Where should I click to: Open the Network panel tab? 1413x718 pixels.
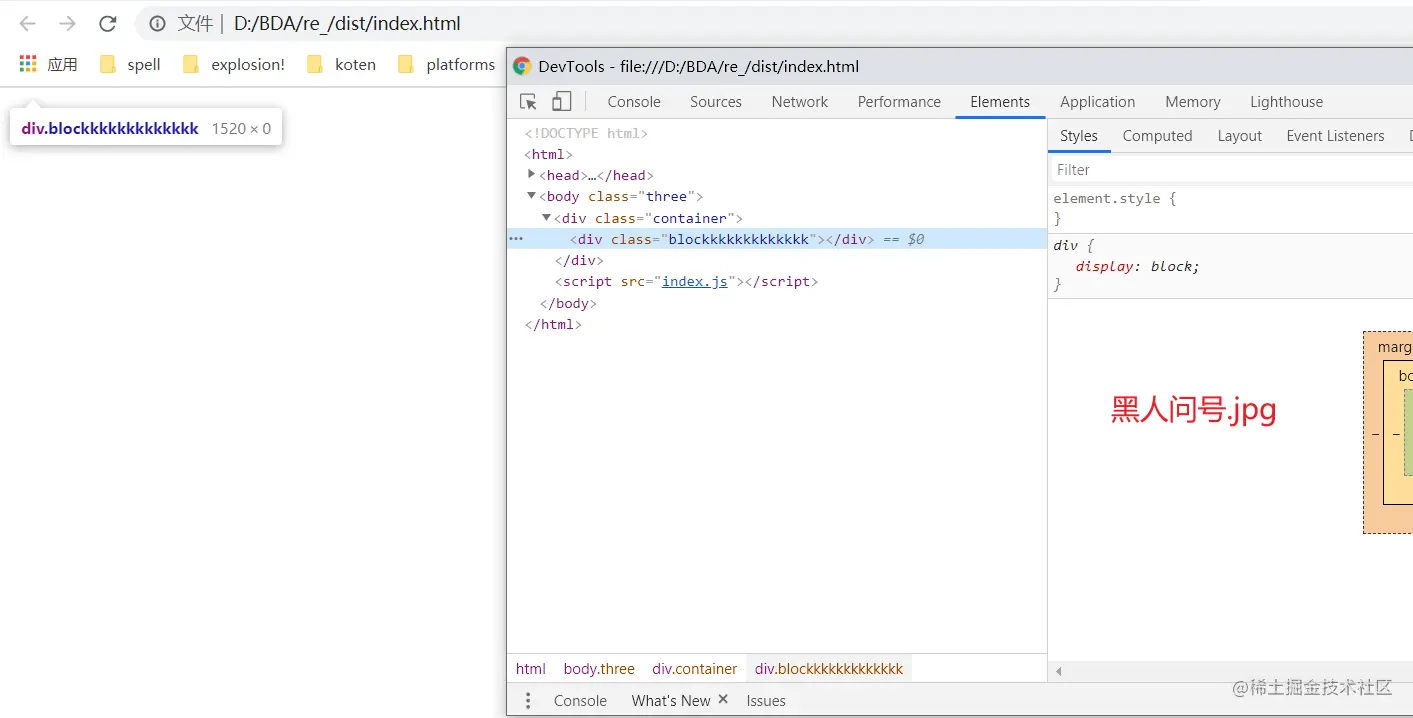800,102
